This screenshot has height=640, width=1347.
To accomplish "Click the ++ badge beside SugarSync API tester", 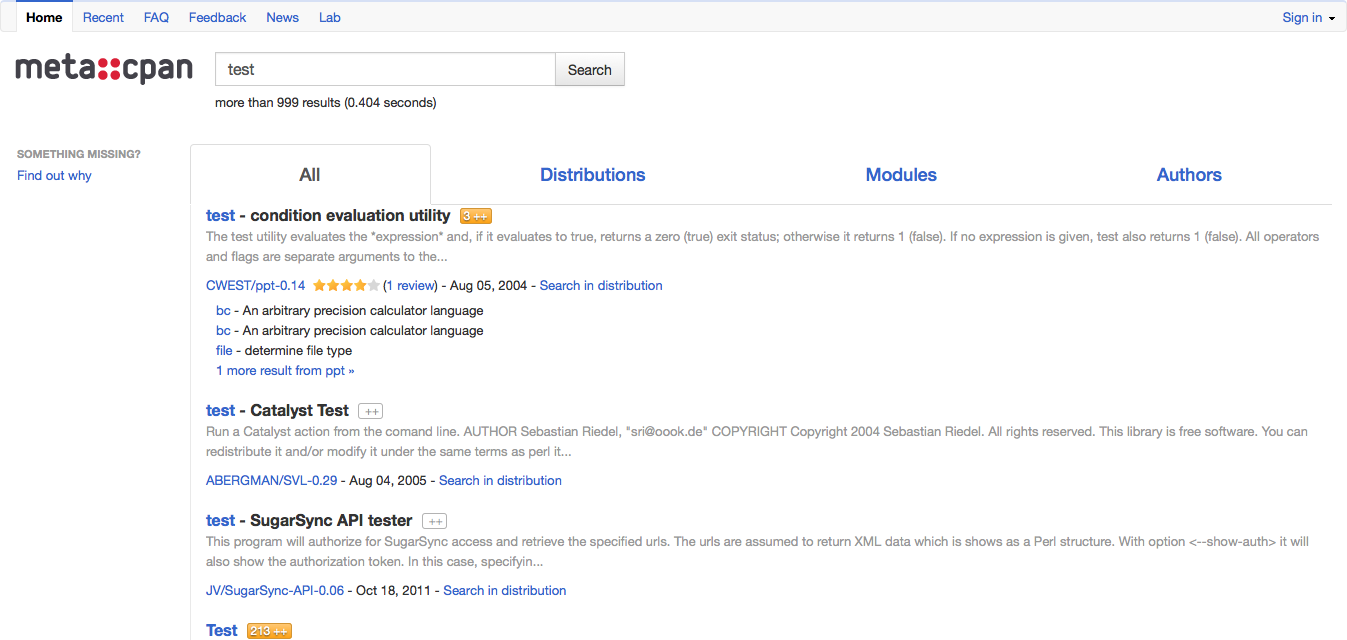I will [x=434, y=521].
